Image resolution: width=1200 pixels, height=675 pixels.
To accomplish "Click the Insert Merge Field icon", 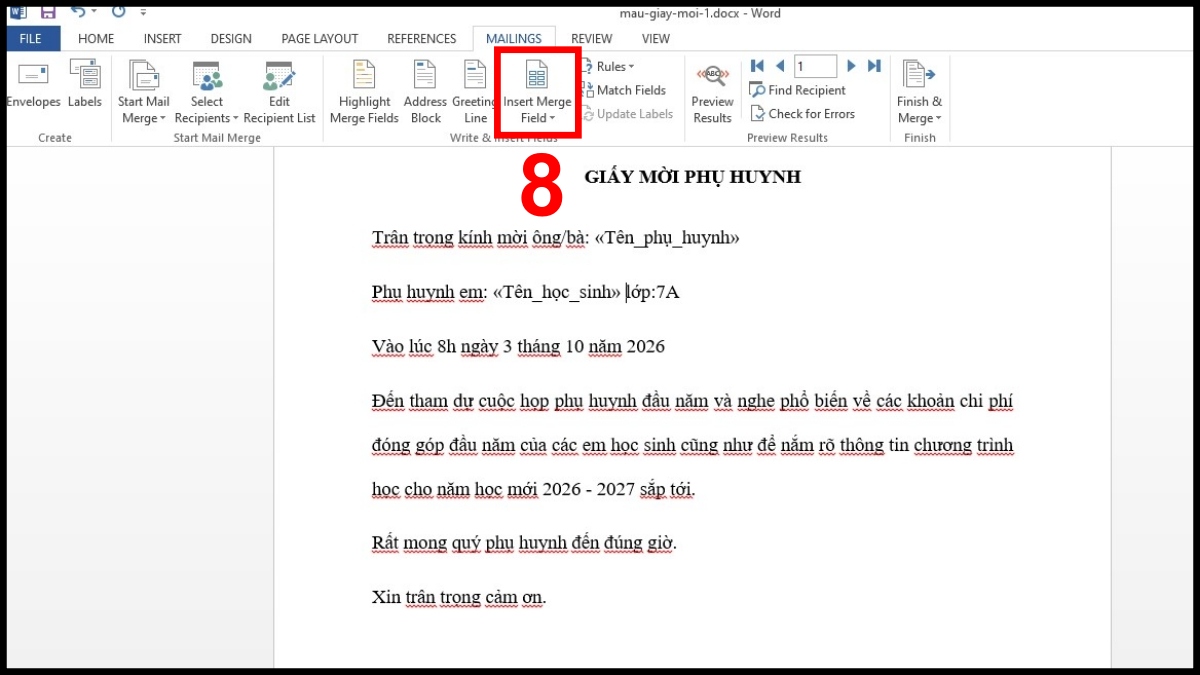I will (x=537, y=76).
